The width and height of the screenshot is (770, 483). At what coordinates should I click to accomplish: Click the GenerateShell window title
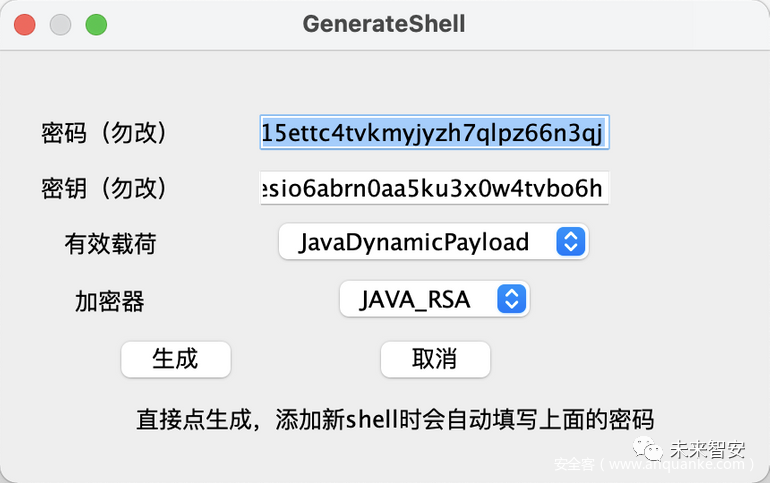pos(384,23)
